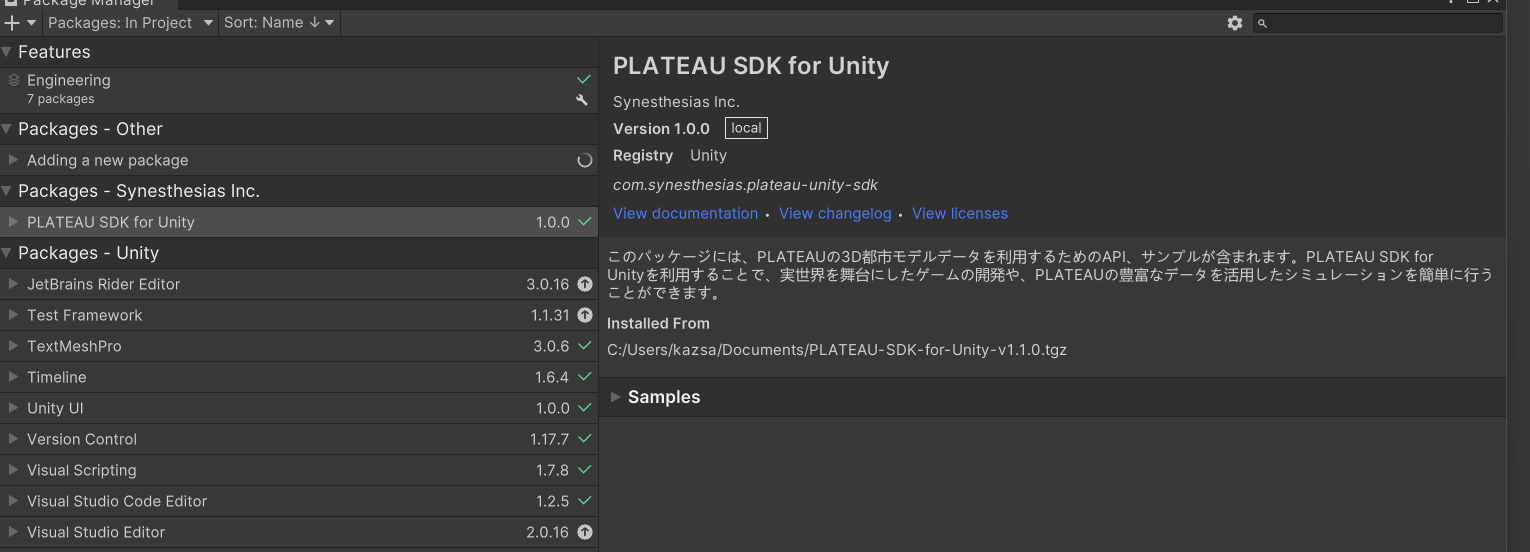Click the update arrow icon for Visual Studio Editor
The width and height of the screenshot is (1530, 552).
(x=585, y=532)
